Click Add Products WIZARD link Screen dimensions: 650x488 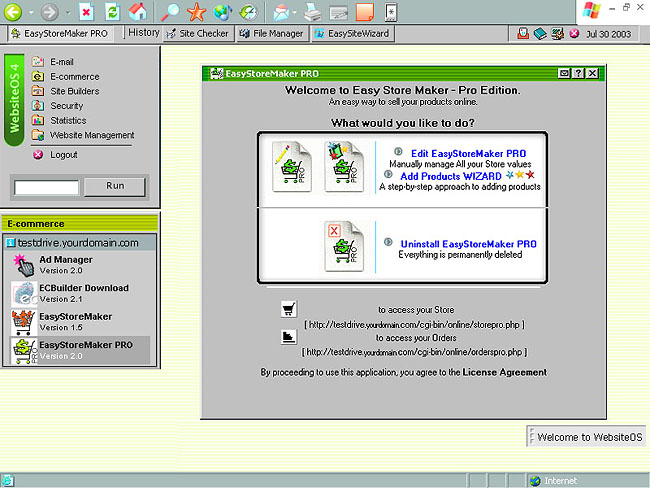451,176
